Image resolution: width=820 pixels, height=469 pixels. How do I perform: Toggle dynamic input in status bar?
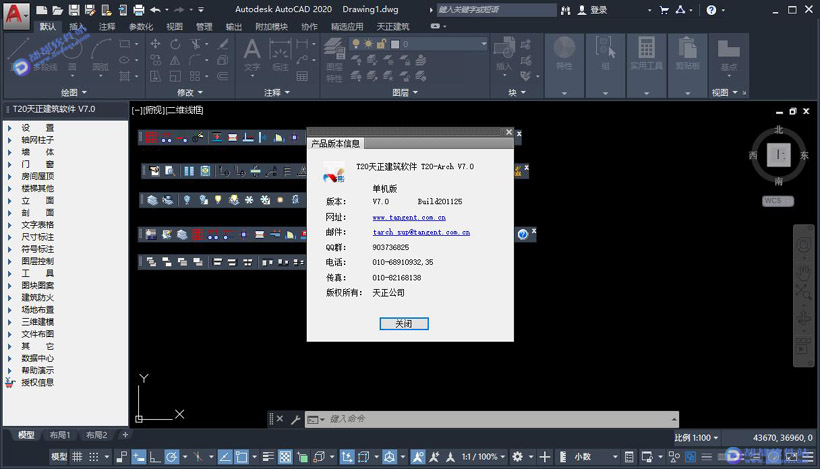click(139, 457)
